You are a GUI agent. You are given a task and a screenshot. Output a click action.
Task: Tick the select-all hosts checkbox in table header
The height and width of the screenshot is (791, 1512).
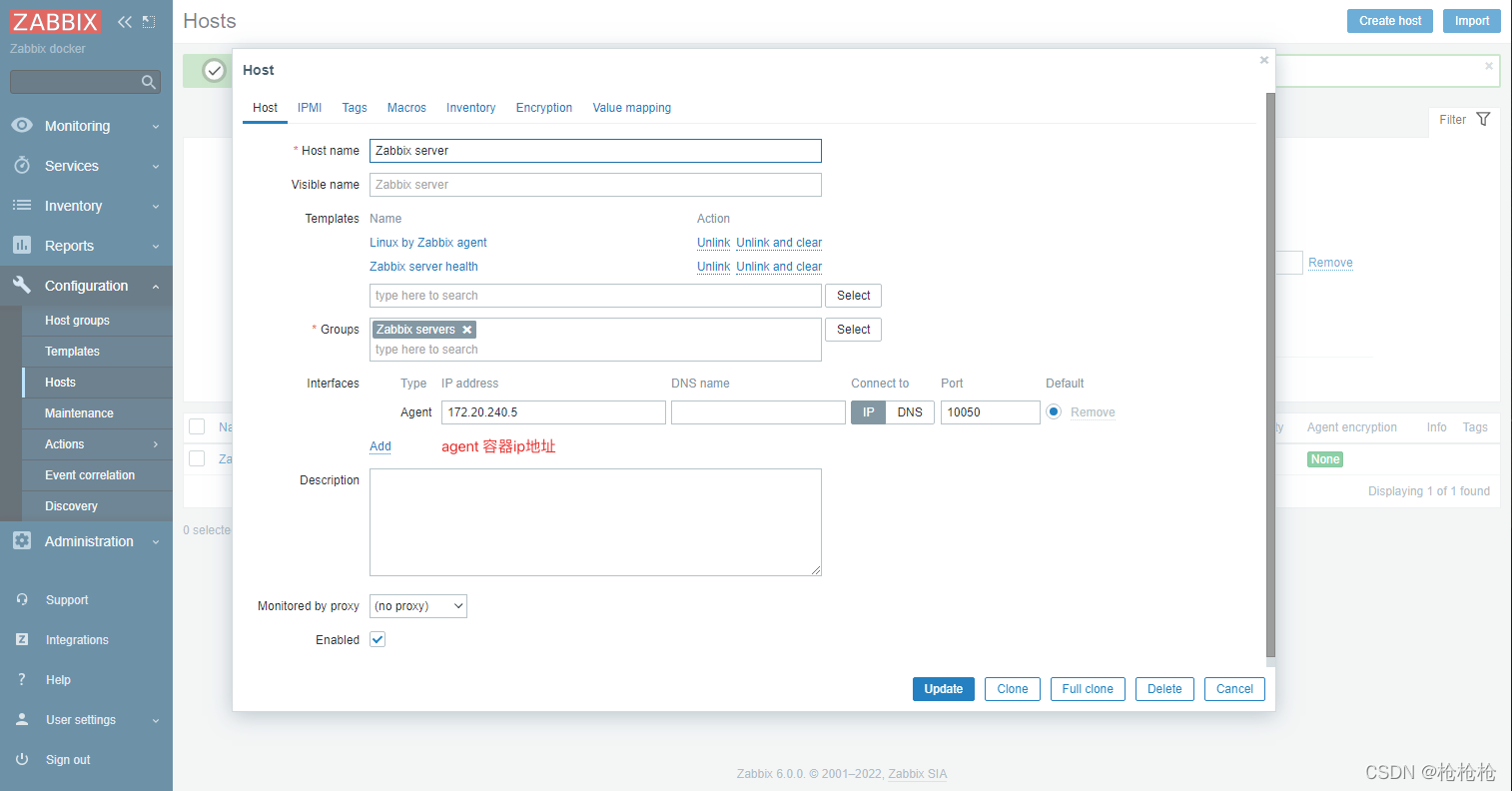tap(197, 426)
